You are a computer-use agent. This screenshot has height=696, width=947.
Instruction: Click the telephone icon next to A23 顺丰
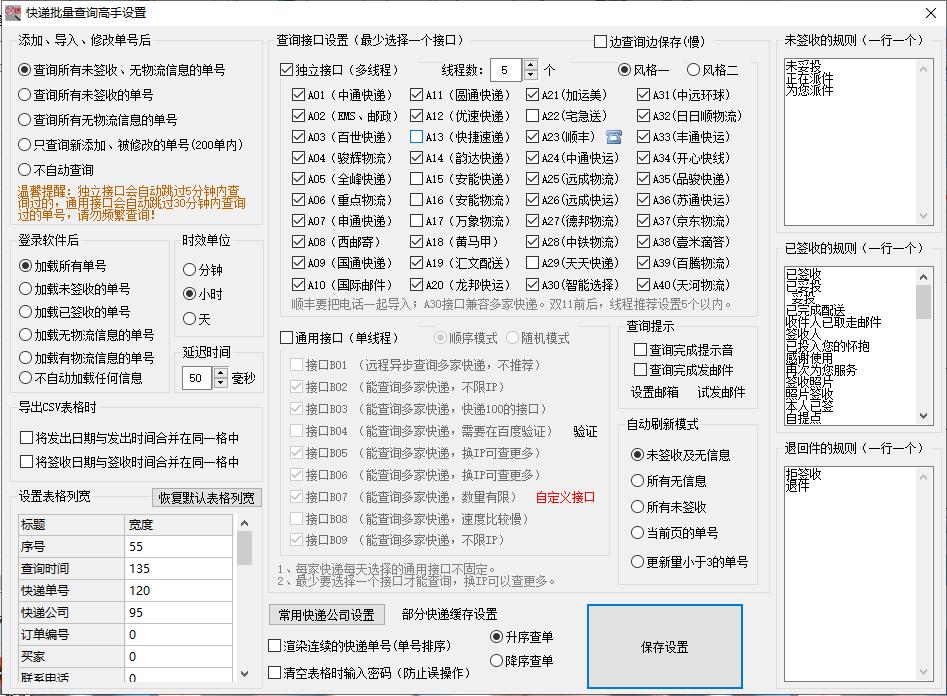click(614, 137)
